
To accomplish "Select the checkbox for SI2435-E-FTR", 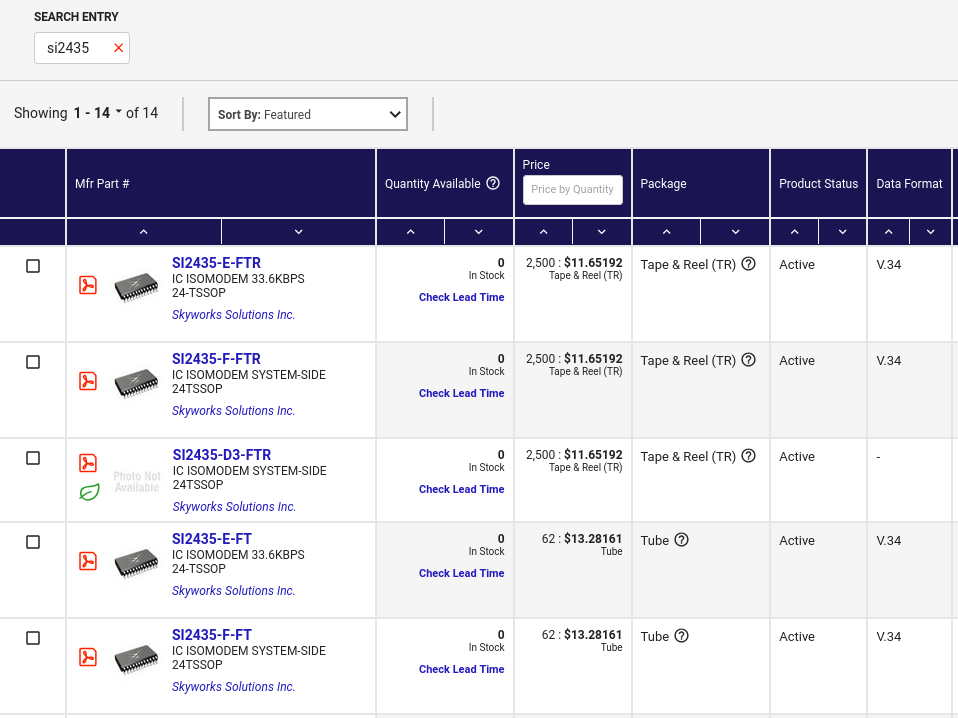I will click(33, 266).
